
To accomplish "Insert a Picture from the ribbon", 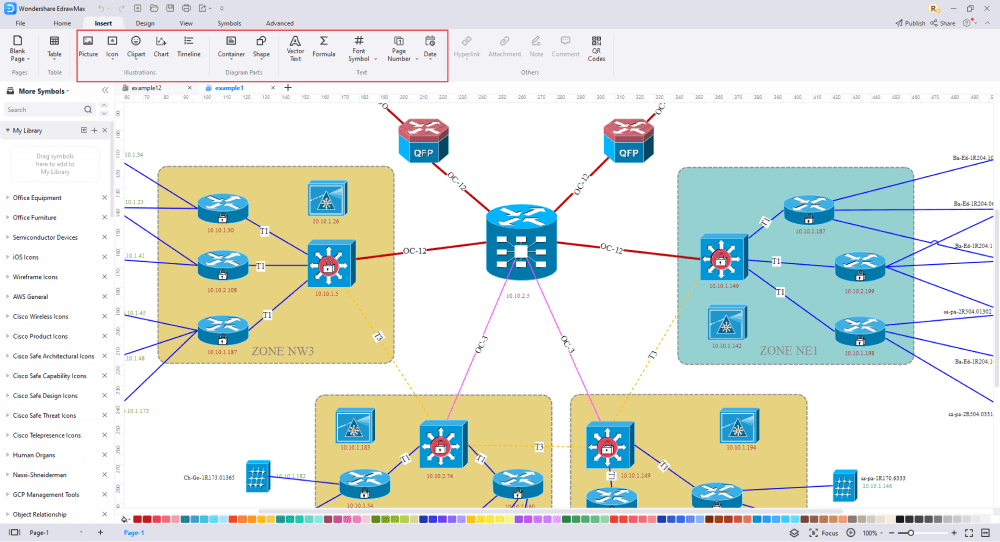I will (x=88, y=47).
